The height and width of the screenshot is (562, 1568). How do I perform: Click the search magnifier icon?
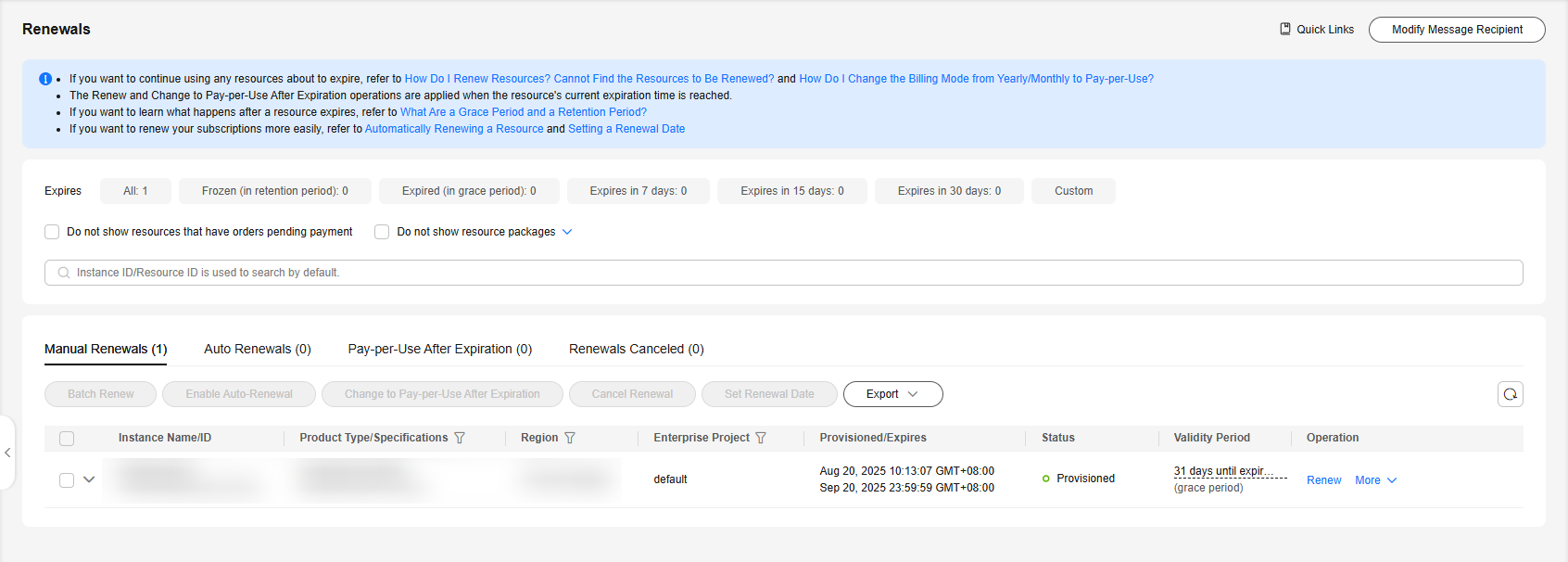tap(64, 273)
